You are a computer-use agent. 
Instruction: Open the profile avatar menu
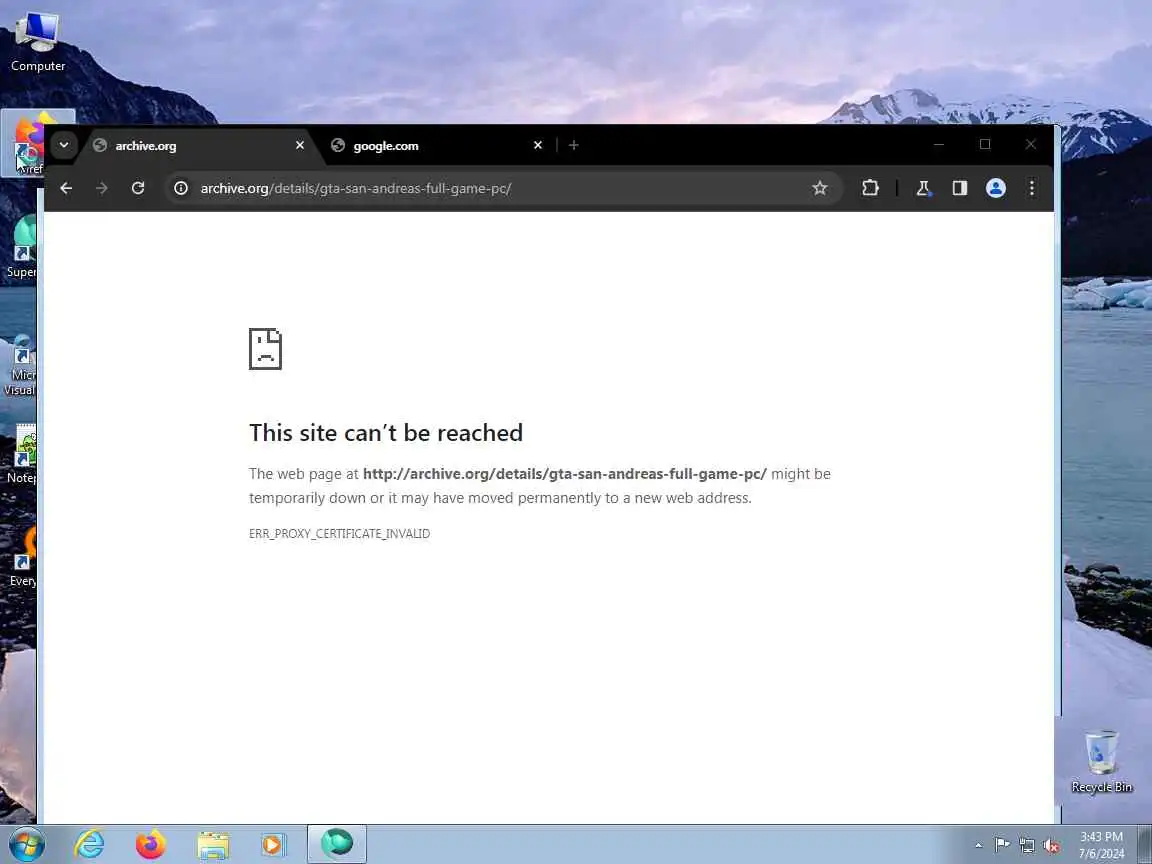click(996, 188)
